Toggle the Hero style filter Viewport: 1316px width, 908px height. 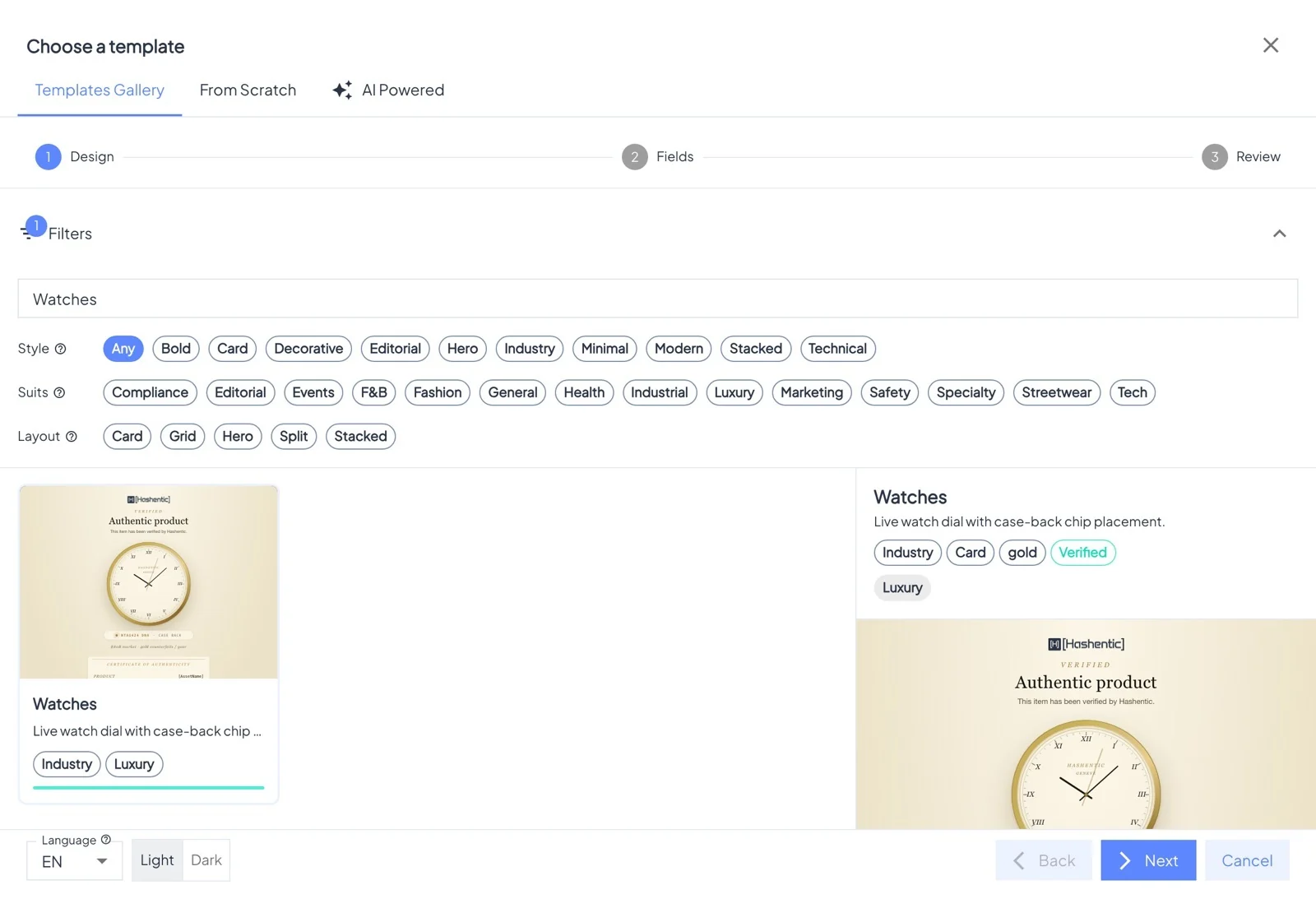click(463, 349)
